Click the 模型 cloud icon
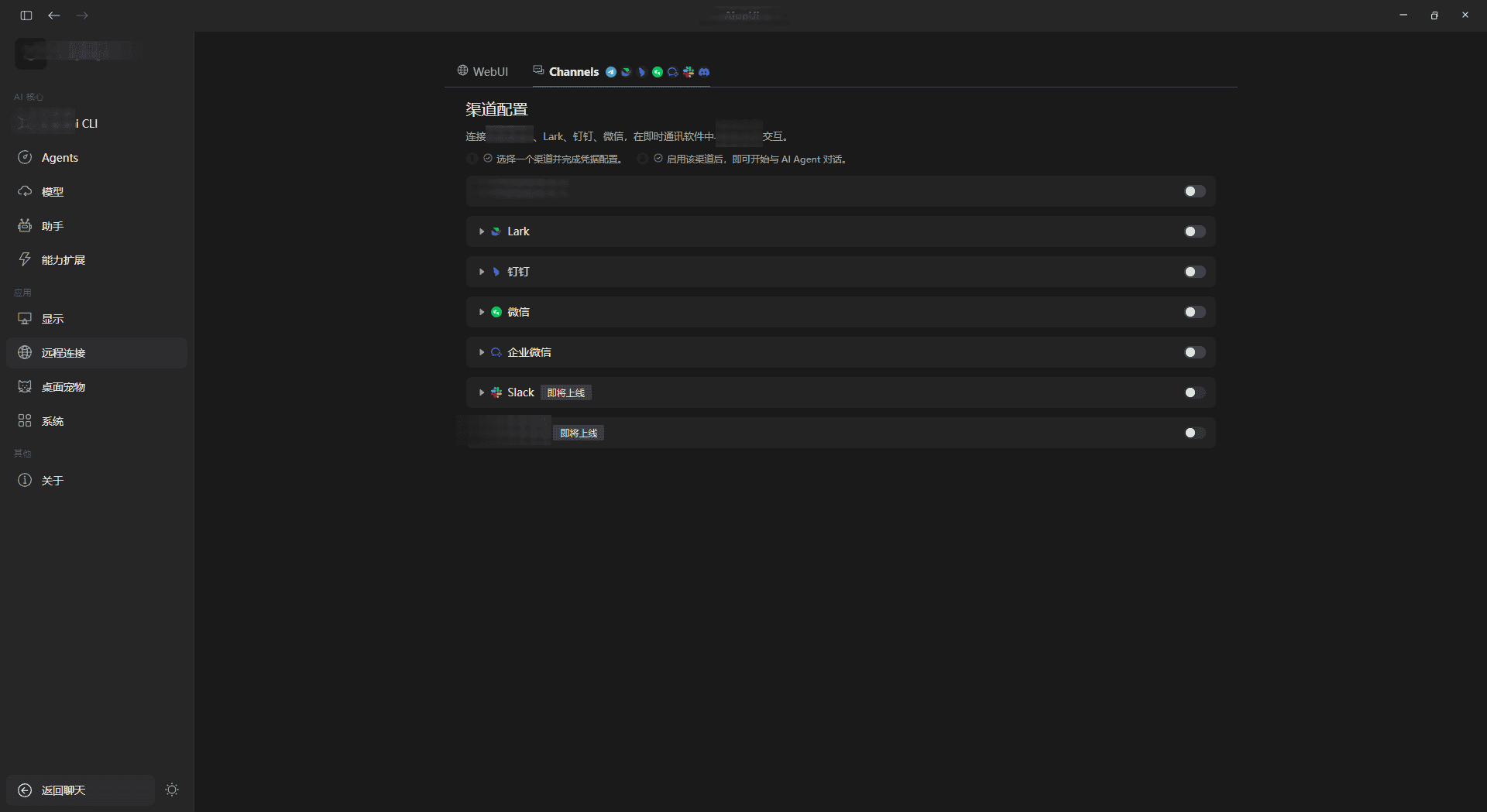This screenshot has height=812, width=1487. [x=25, y=191]
